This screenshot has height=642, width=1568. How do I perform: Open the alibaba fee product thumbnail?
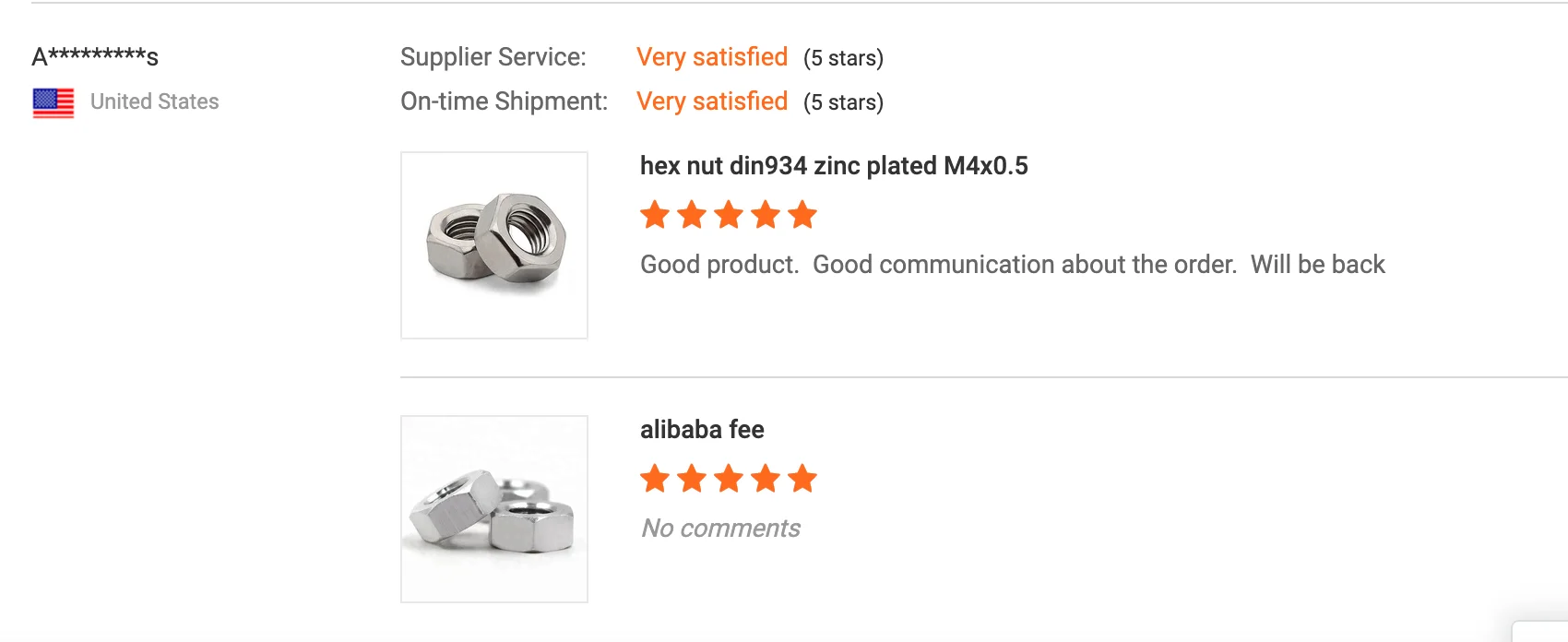pyautogui.click(x=494, y=509)
